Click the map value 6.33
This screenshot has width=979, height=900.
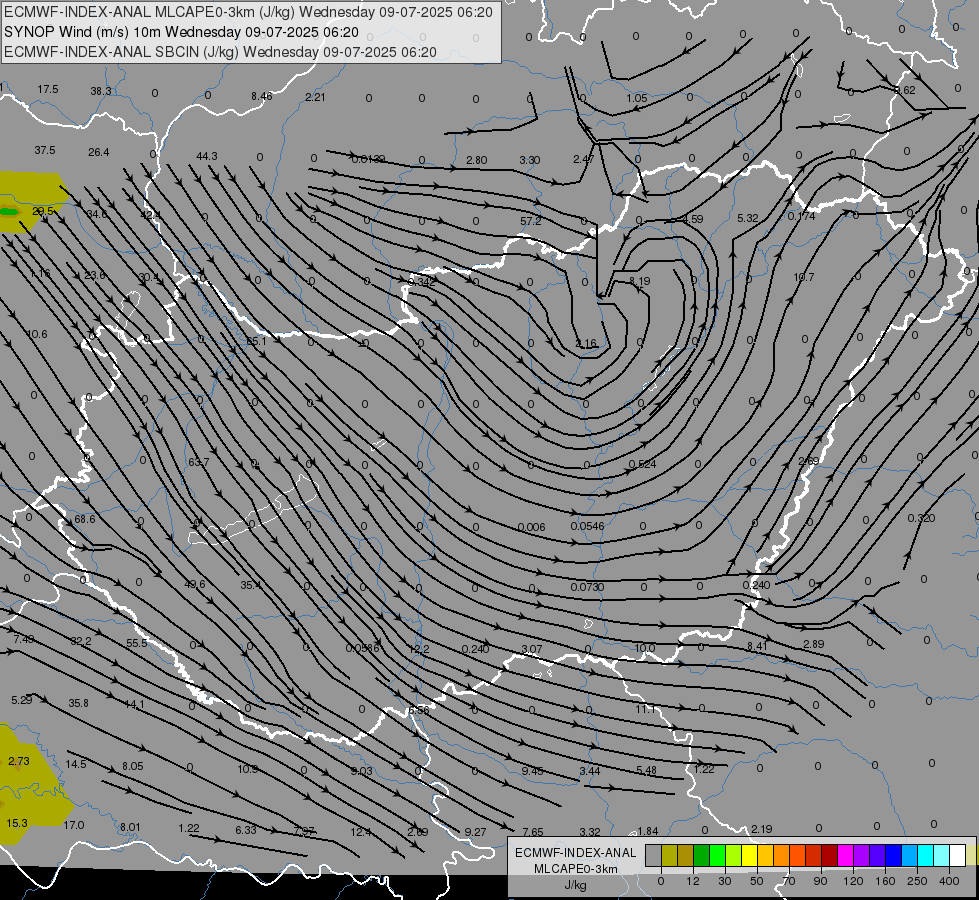[x=246, y=830]
